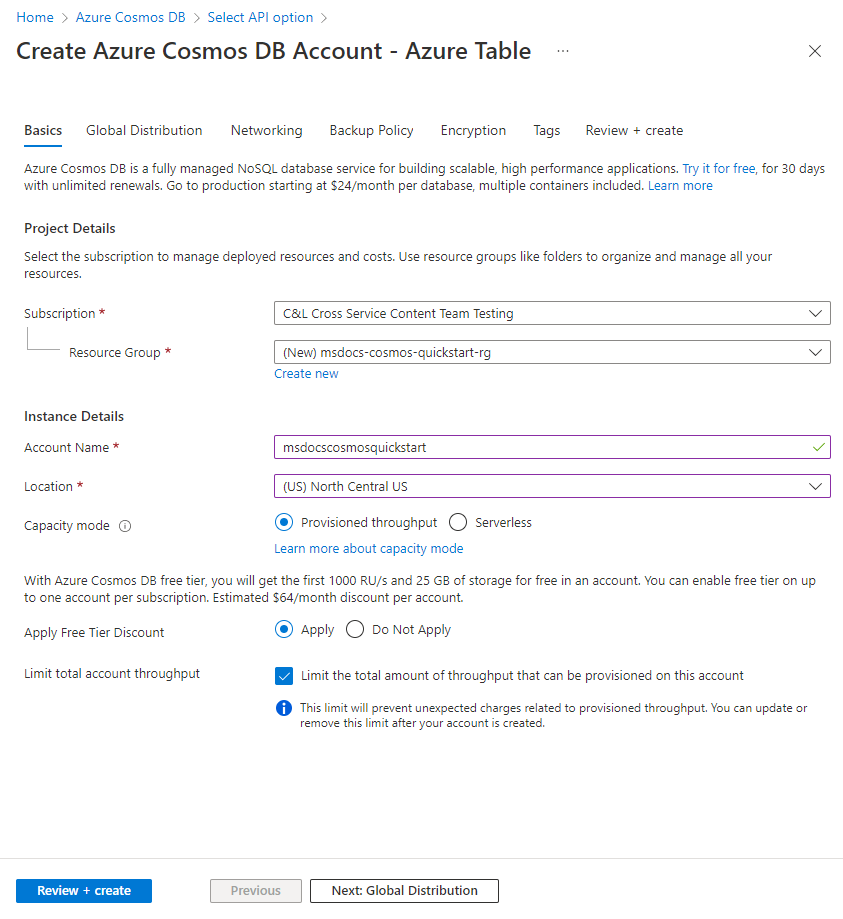
Task: Click the Capacity mode info icon
Action: point(125,526)
